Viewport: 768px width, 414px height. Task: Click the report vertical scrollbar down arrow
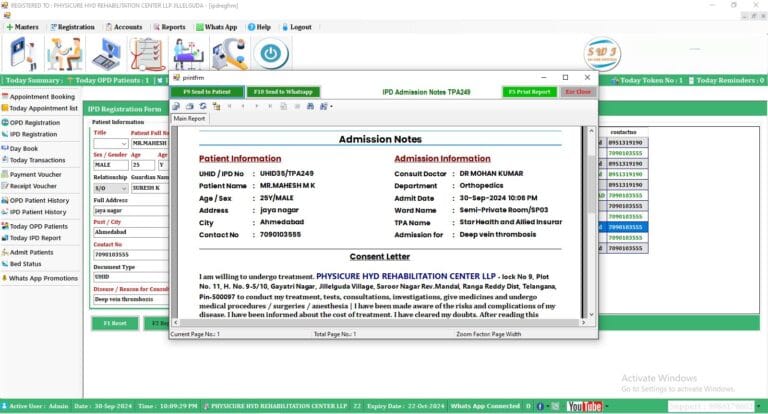pyautogui.click(x=591, y=315)
